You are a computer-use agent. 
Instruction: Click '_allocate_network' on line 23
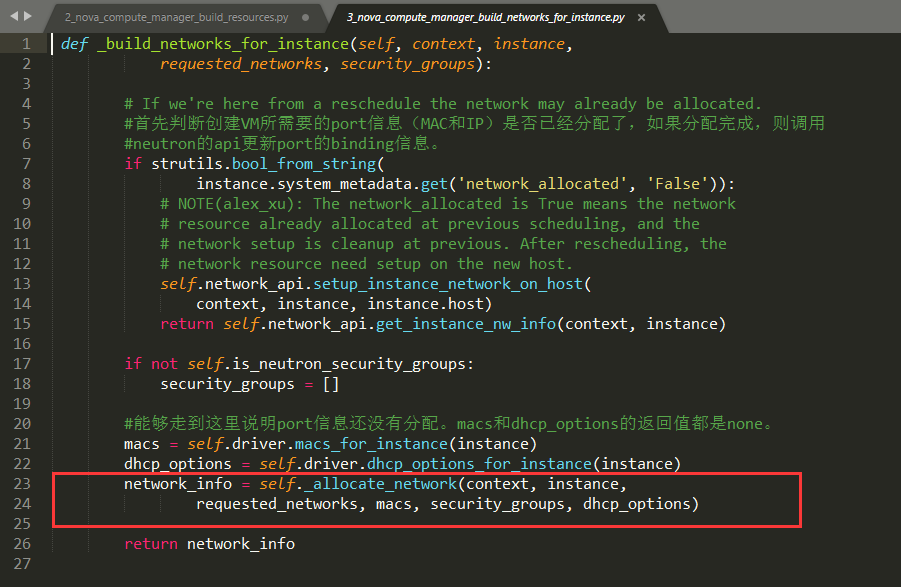[380, 484]
